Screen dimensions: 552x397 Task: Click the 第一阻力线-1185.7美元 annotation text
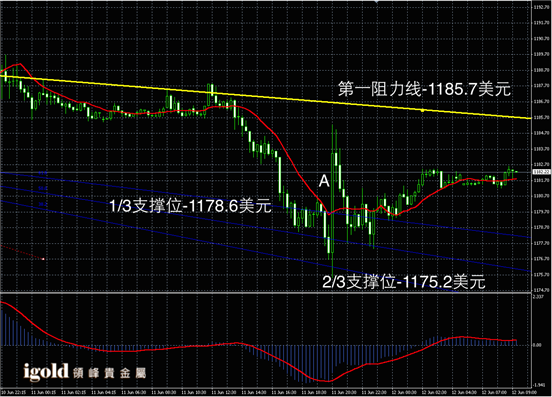[x=424, y=89]
